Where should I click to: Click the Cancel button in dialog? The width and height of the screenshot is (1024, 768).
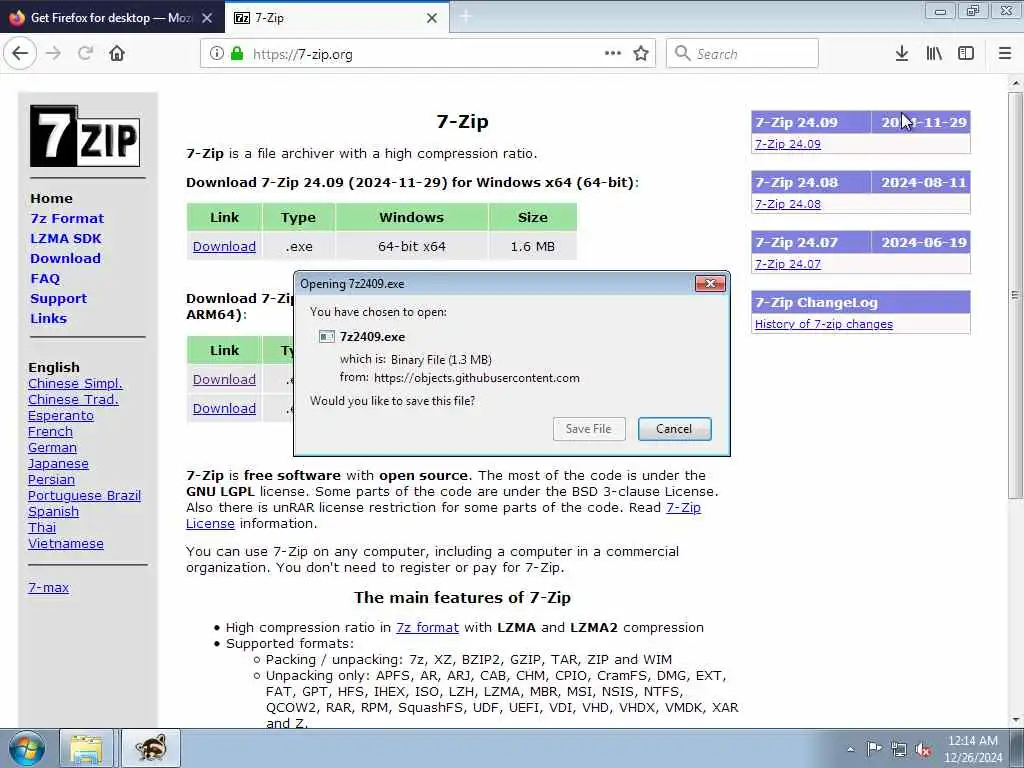coord(675,429)
